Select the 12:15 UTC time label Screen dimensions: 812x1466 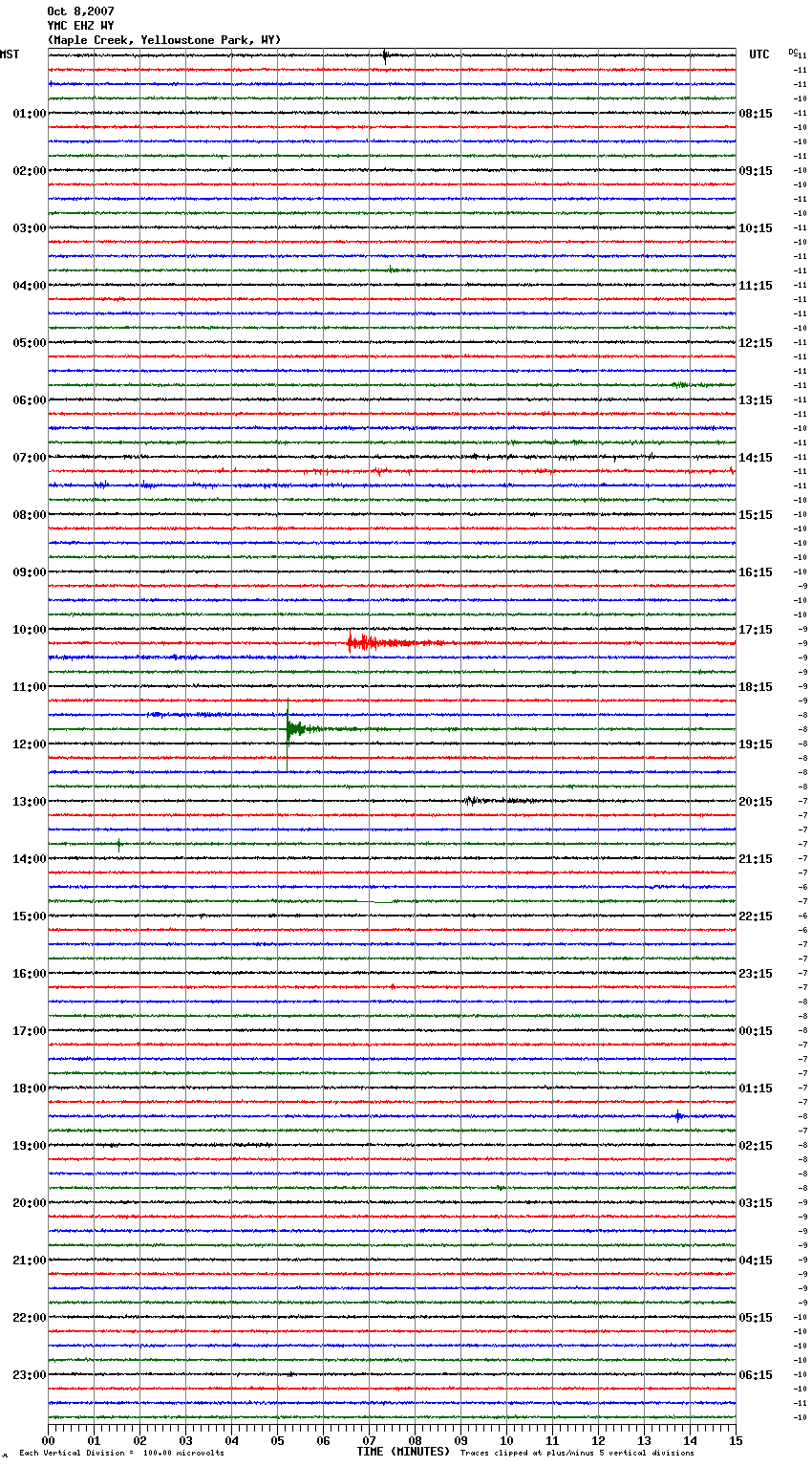click(756, 343)
